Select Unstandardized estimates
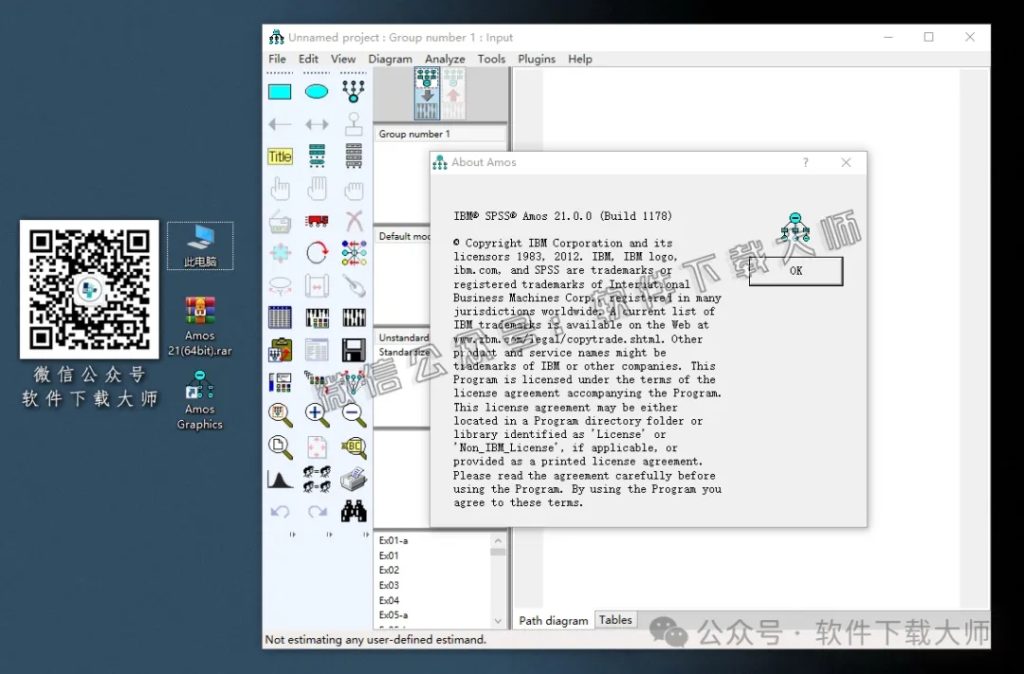The image size is (1024, 674). point(403,336)
